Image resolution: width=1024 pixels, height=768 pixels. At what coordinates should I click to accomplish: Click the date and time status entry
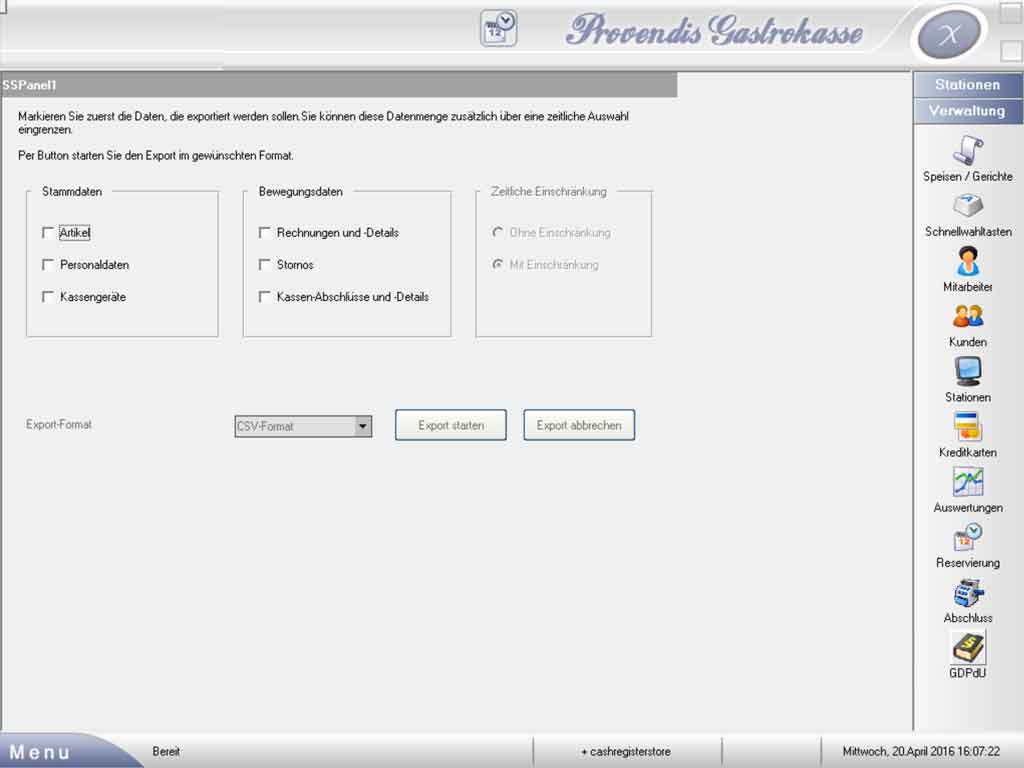[x=921, y=752]
